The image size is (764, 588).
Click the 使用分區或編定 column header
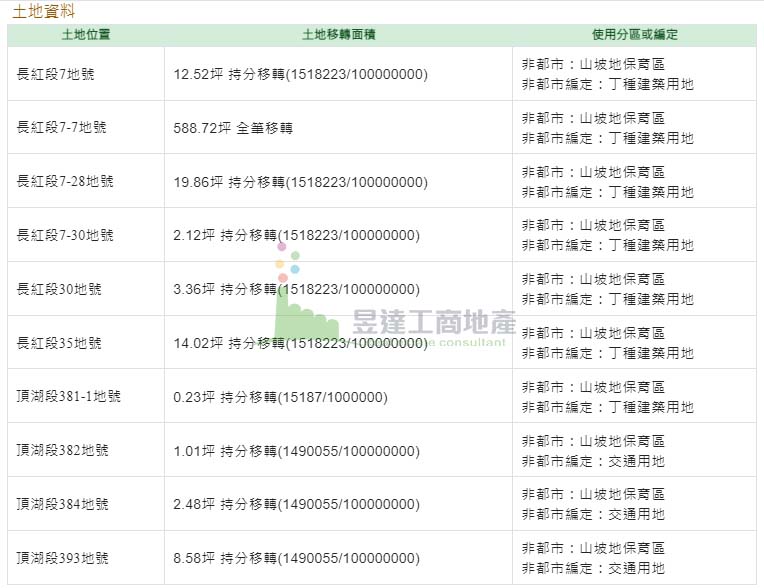[x=634, y=35]
